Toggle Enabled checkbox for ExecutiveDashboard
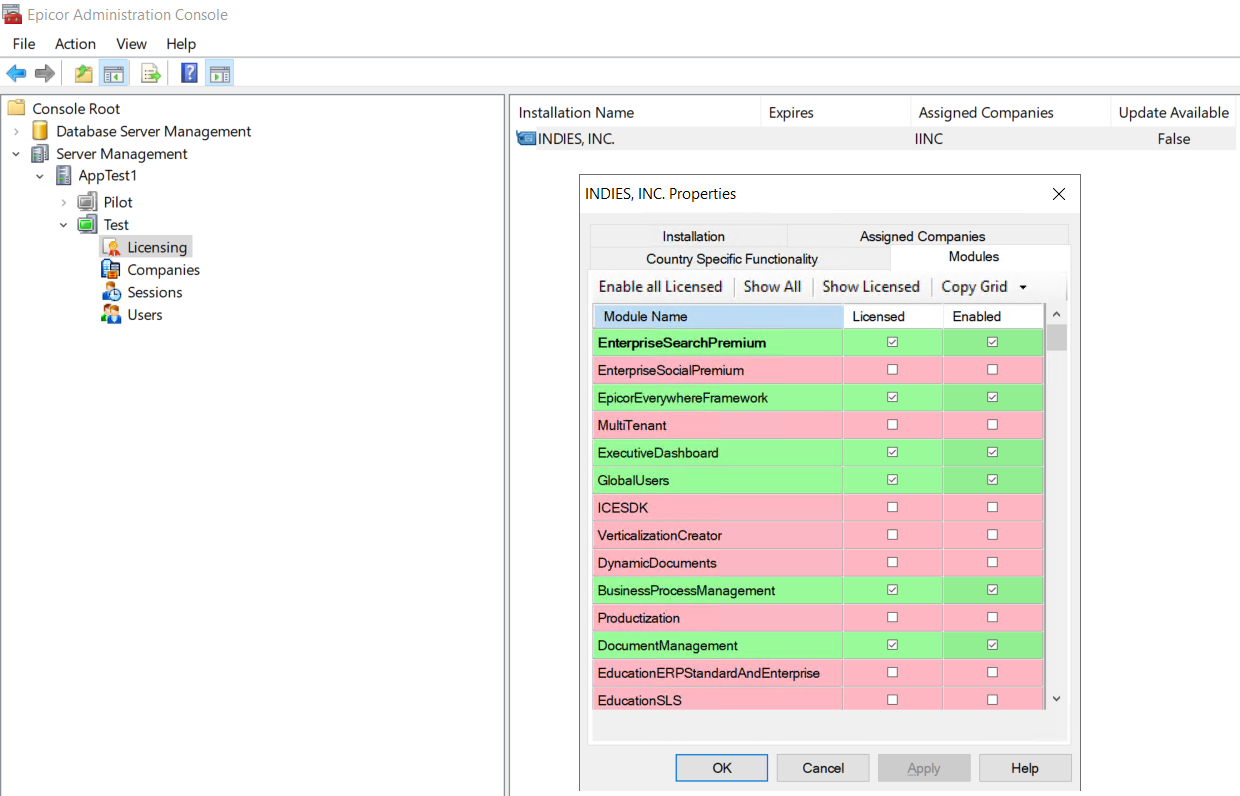1240x796 pixels. tap(992, 452)
